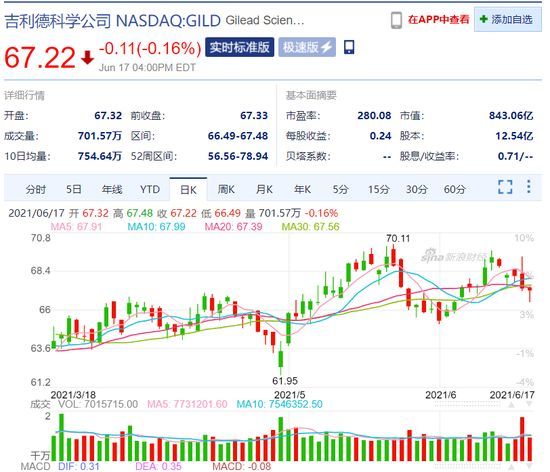Click the 2021/5 date axis label
This screenshot has height=472, width=550.
(289, 395)
